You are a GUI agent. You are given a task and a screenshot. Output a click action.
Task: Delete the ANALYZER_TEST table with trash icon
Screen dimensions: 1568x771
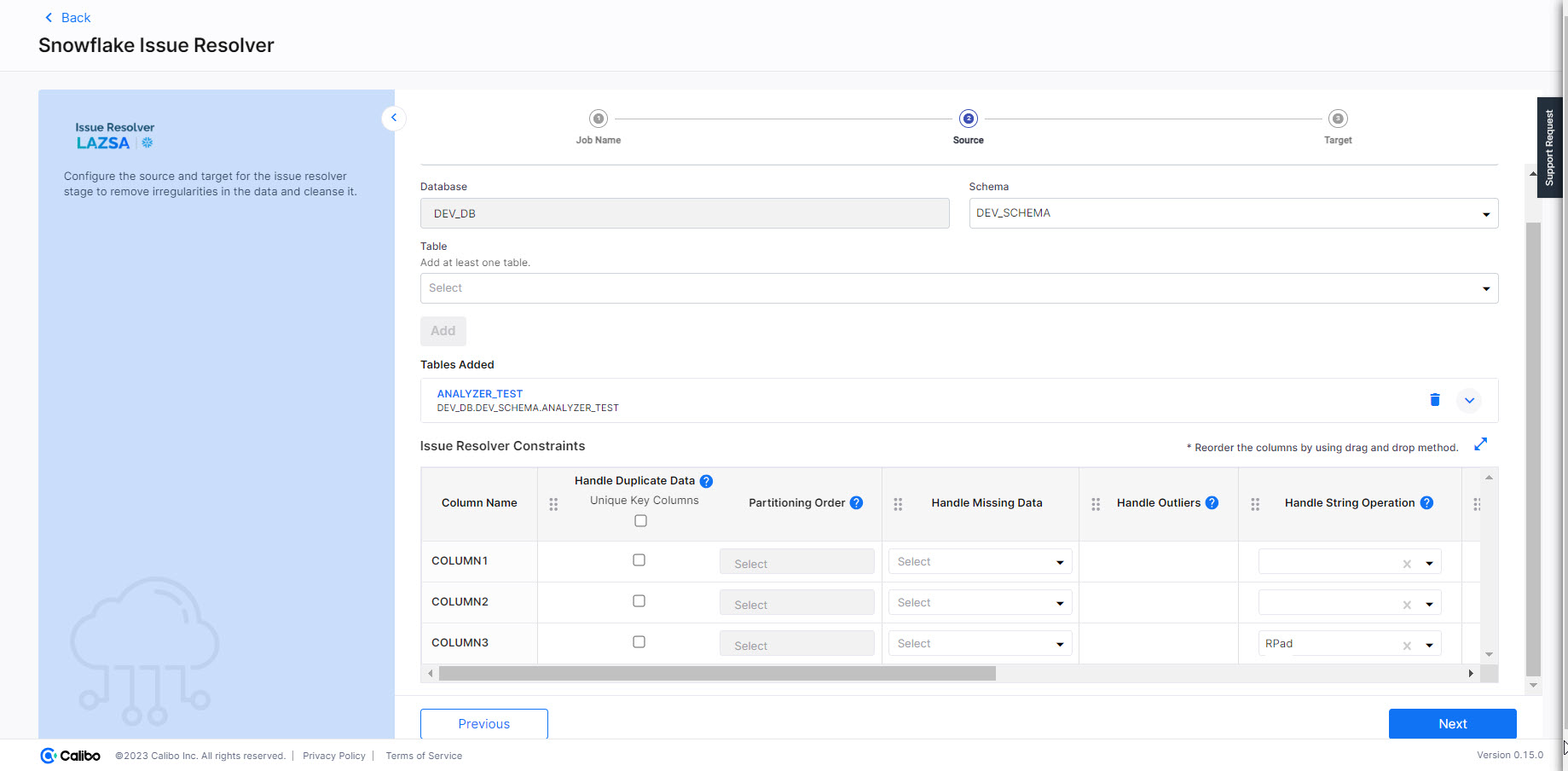click(x=1435, y=399)
